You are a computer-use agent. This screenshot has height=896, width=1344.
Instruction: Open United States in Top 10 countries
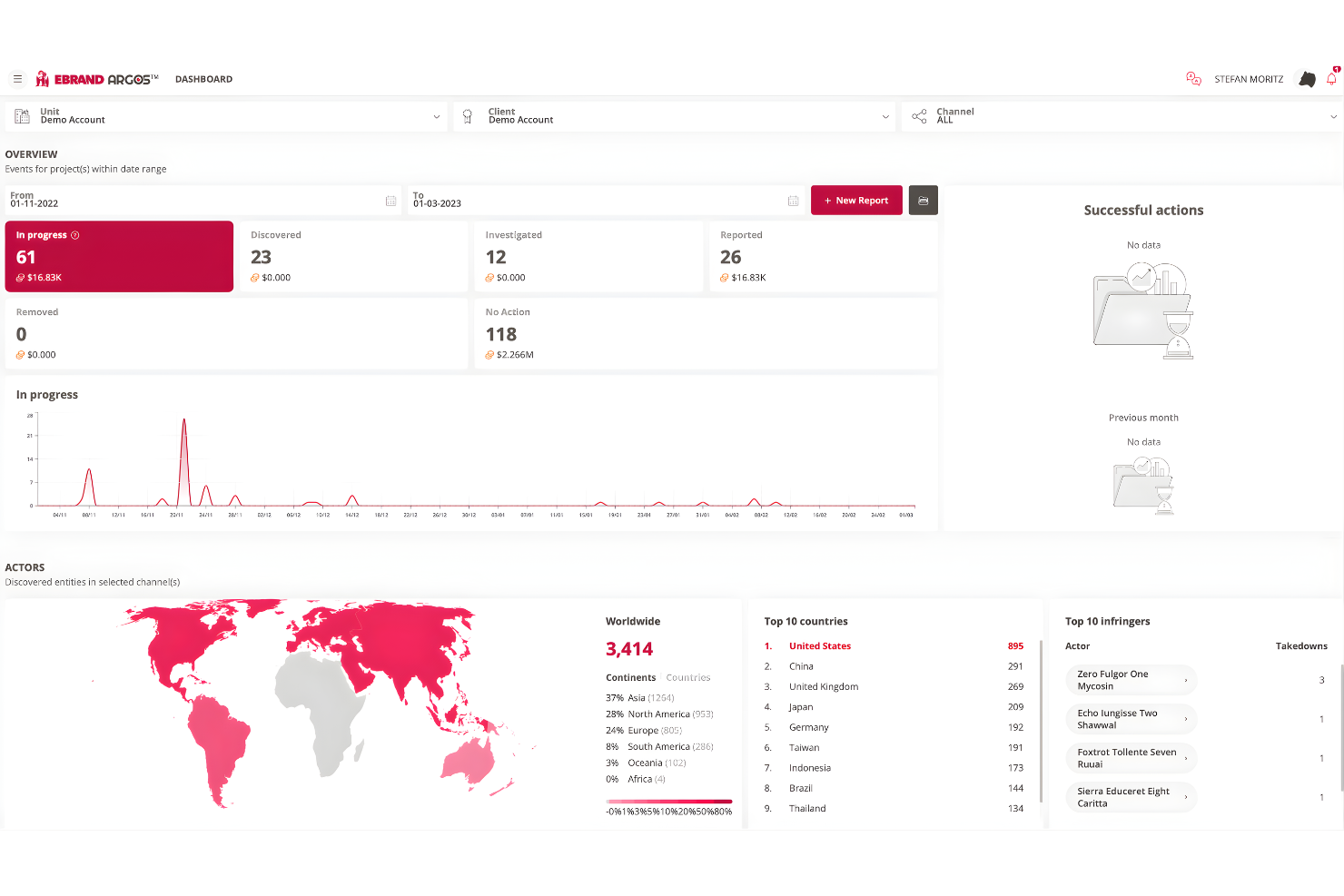point(819,645)
